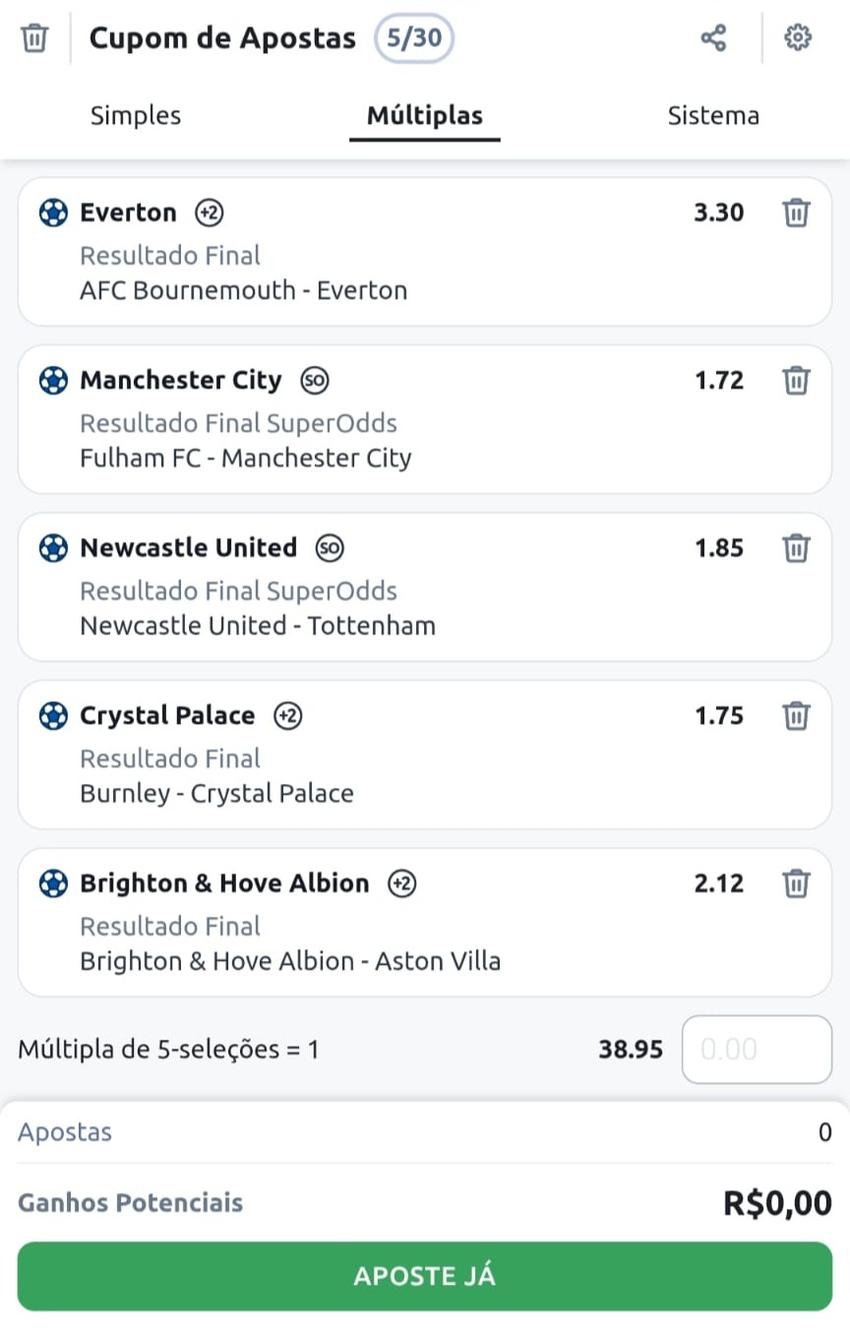850x1328 pixels.
Task: Select the Múltiplas tab
Action: pos(424,115)
